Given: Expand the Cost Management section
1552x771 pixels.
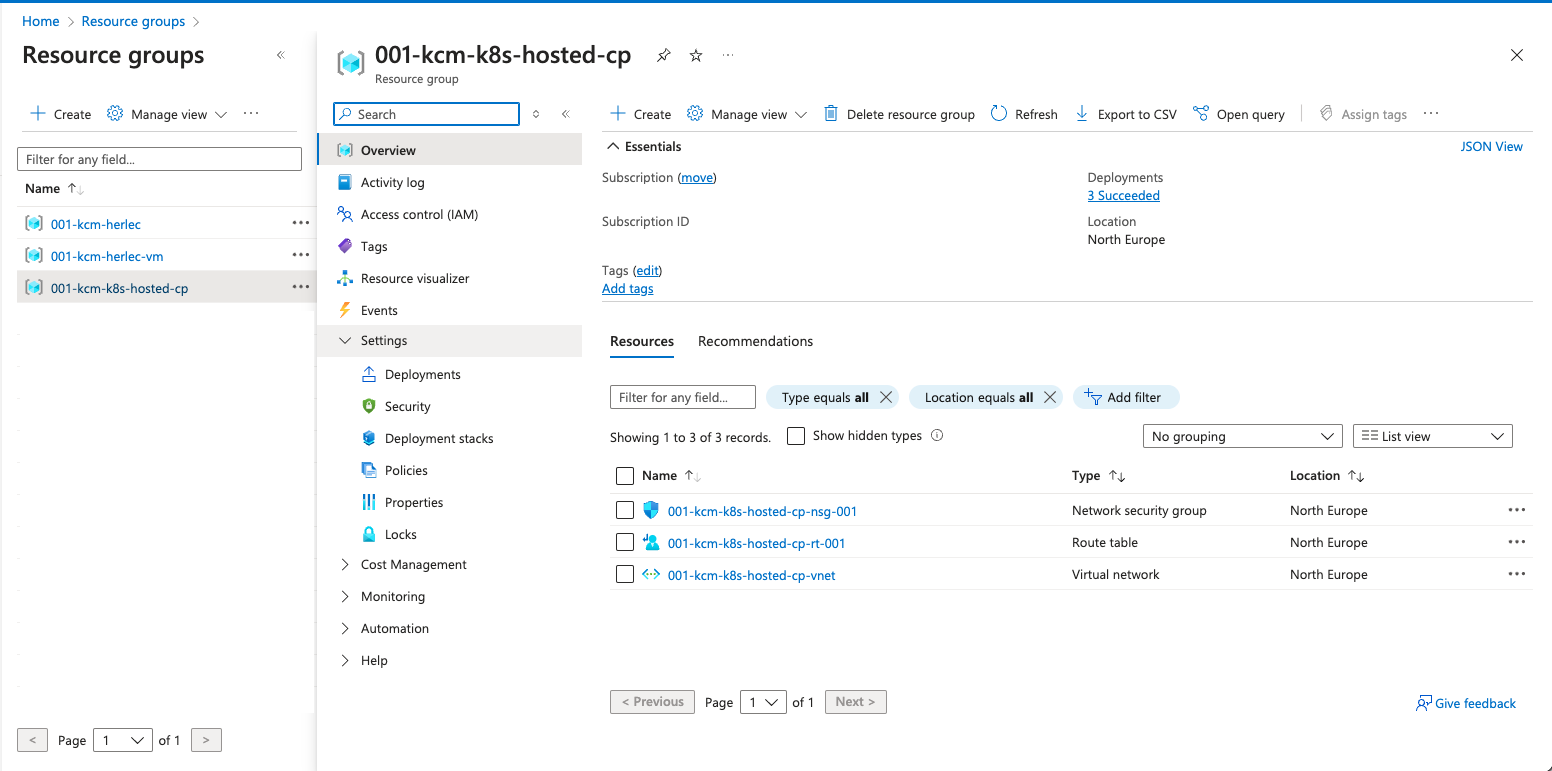Looking at the screenshot, I should tap(413, 564).
